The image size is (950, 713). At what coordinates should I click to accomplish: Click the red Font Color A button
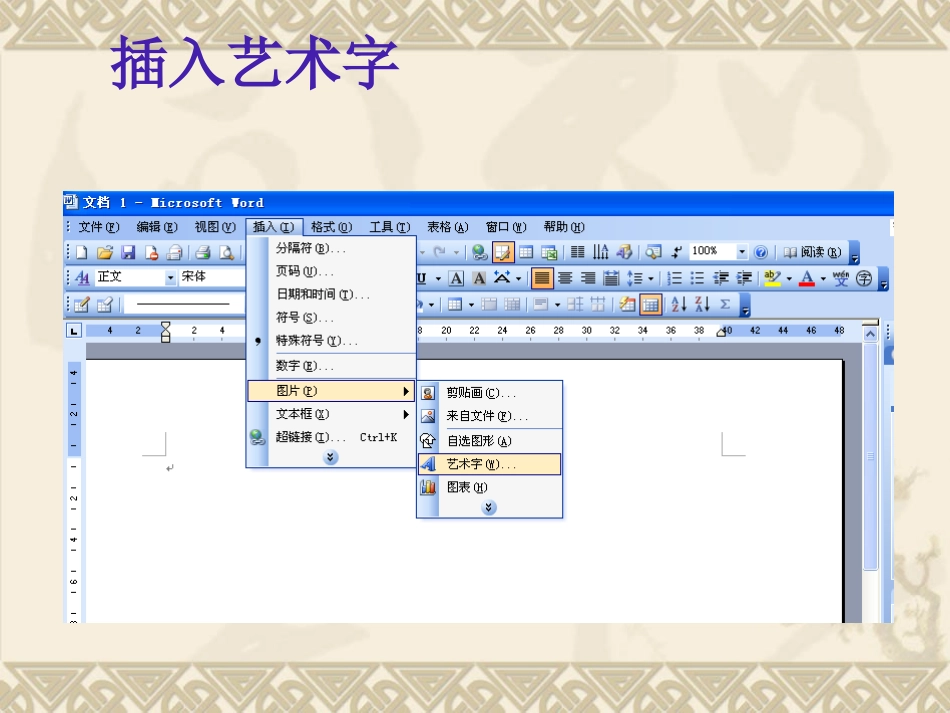pyautogui.click(x=807, y=278)
